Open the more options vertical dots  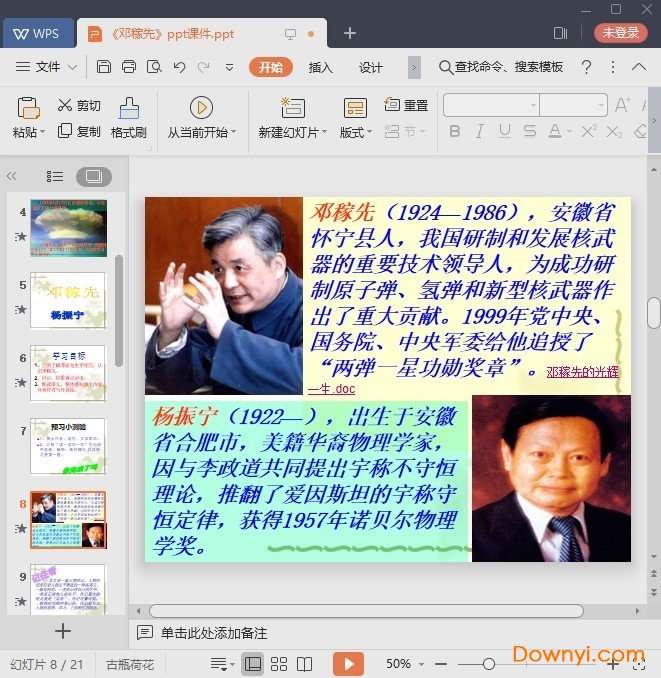coord(613,67)
